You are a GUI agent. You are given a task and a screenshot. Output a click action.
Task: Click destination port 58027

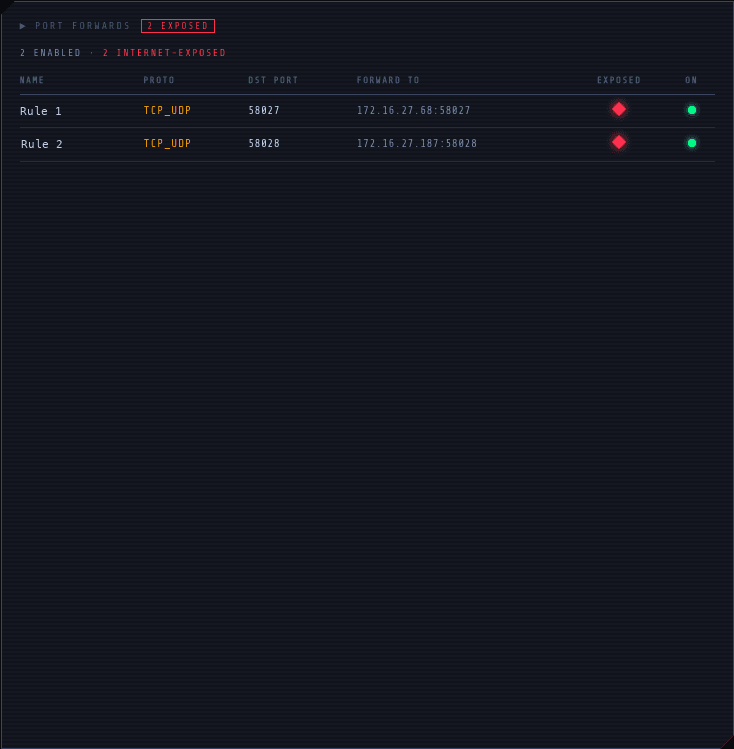tap(264, 110)
